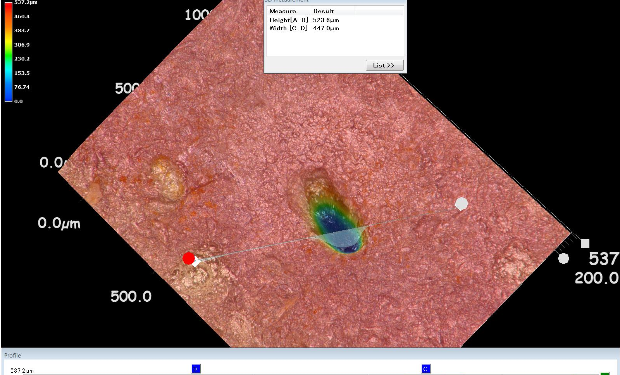The width and height of the screenshot is (620, 375).
Task: Select the Width [C-D] measurement row
Action: (335, 28)
